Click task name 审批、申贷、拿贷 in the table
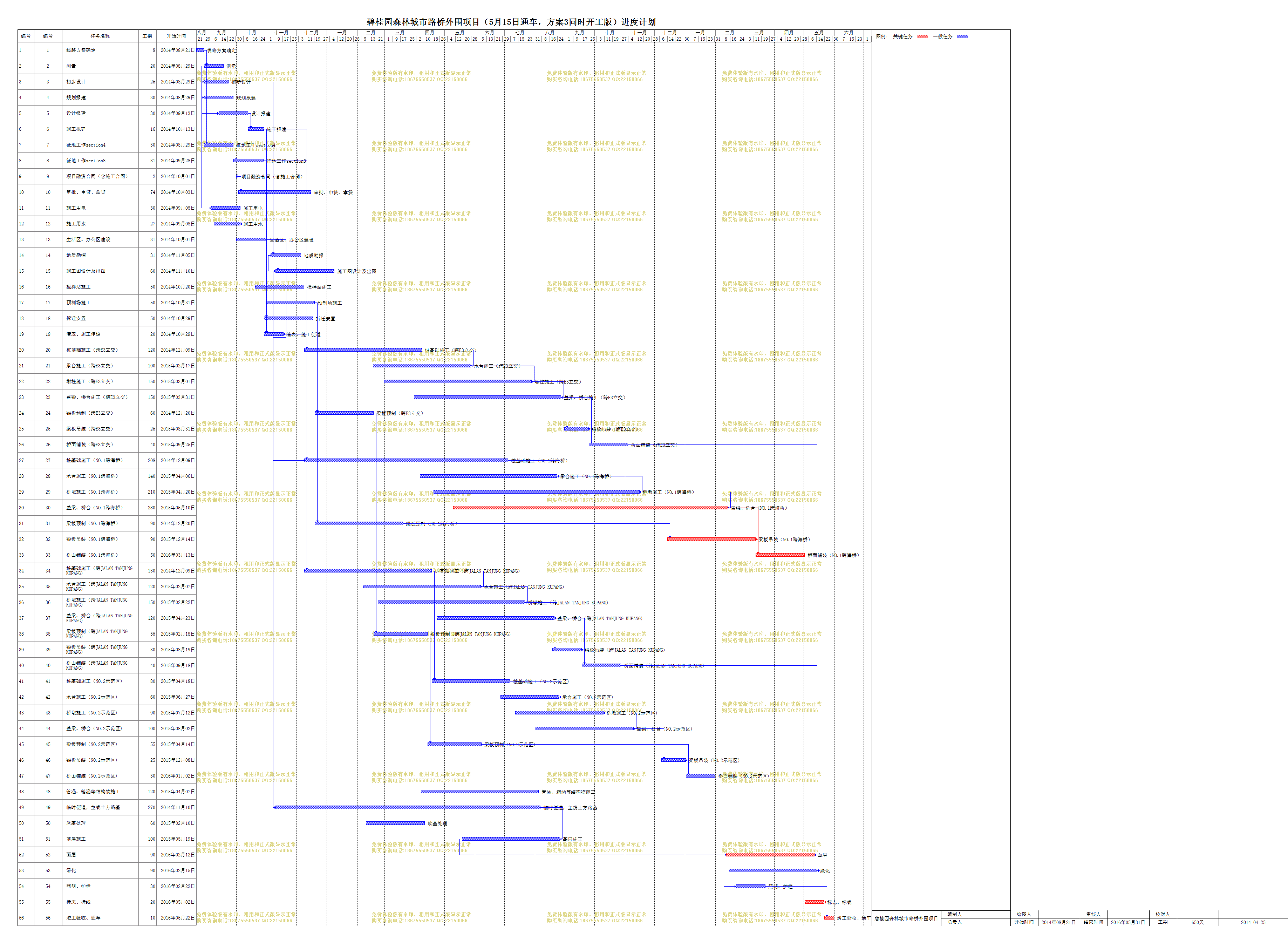Screen dimensions: 1288x943 86,192
